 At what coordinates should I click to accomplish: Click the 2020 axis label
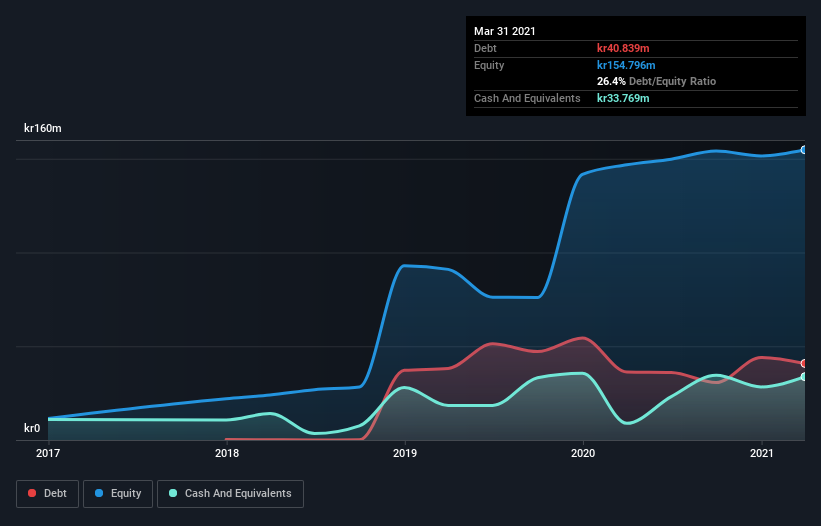(x=583, y=453)
